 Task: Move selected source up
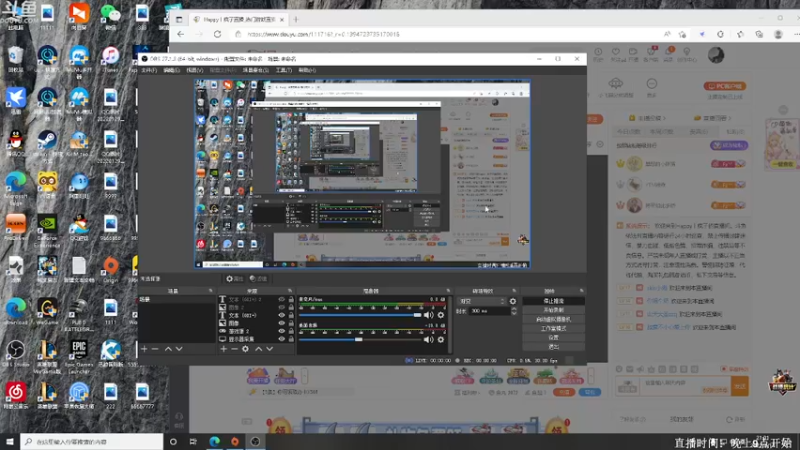coord(258,349)
